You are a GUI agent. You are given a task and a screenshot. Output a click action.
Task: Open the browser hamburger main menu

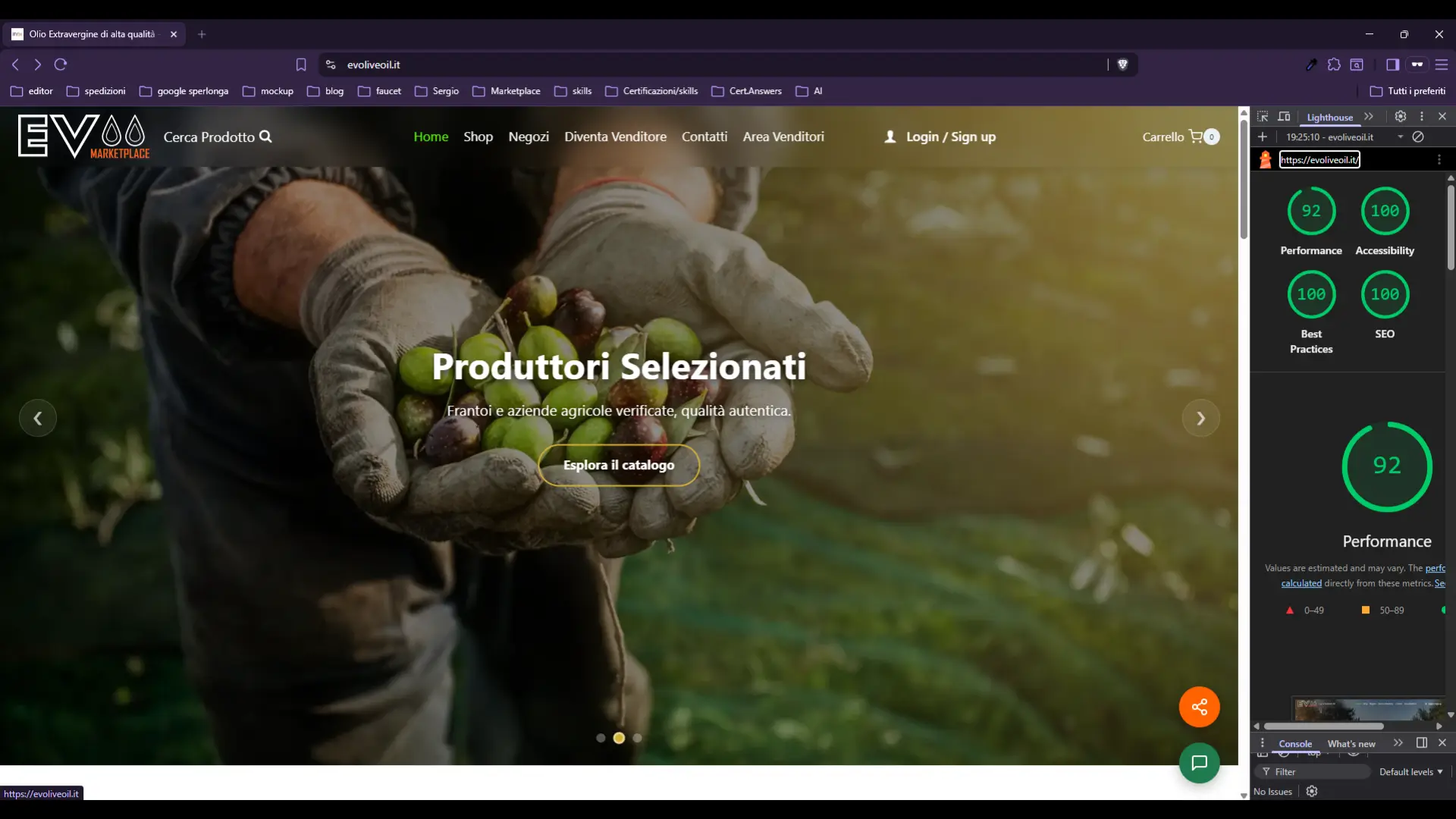[1442, 64]
